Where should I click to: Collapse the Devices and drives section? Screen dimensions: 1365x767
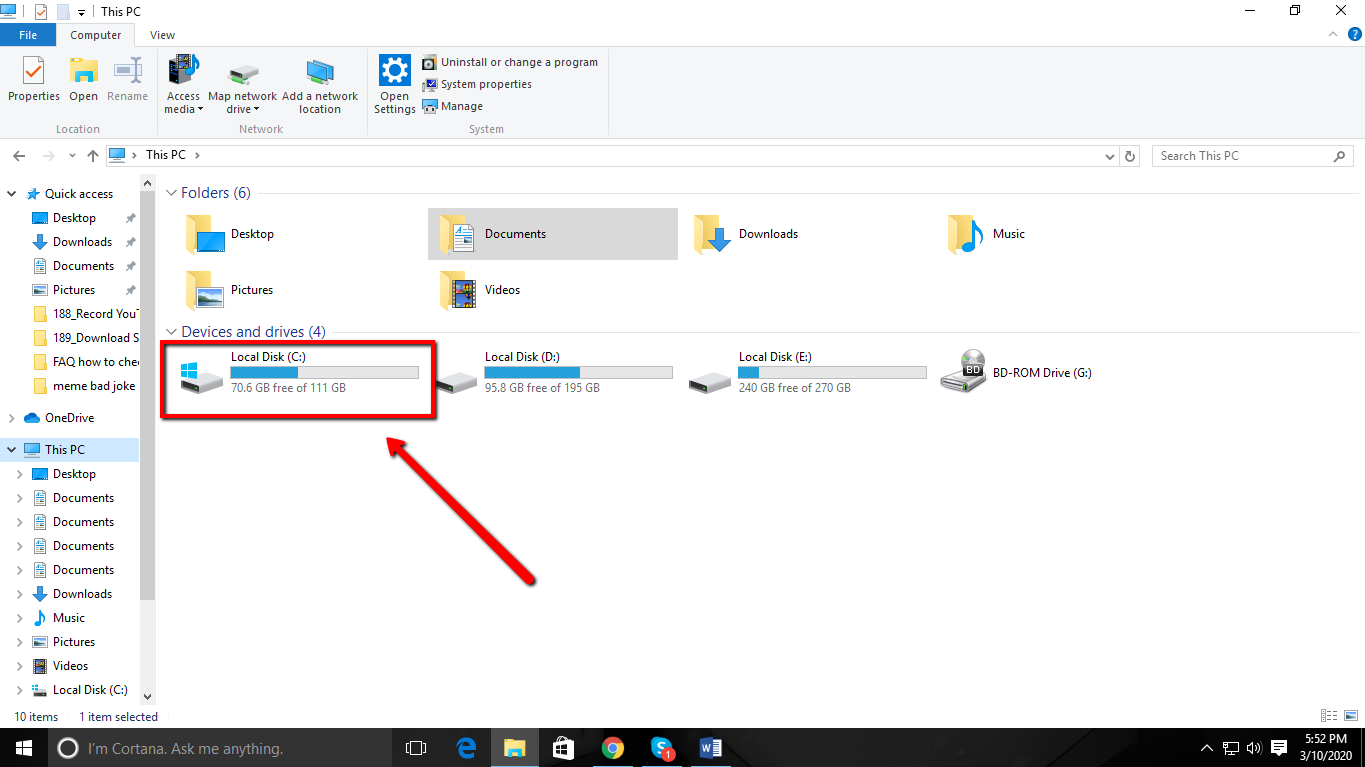(x=171, y=331)
